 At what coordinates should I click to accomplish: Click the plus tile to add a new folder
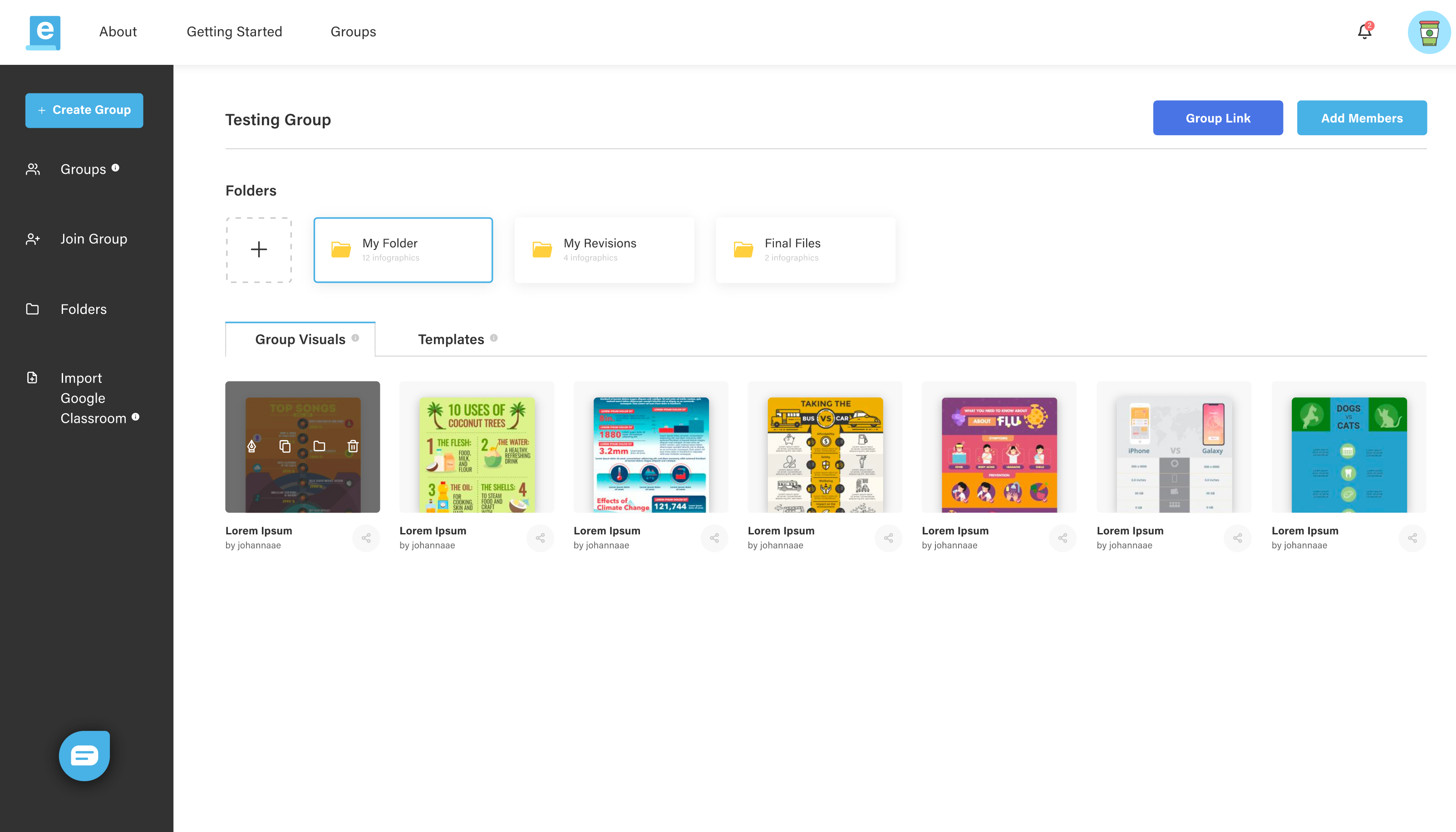pos(258,249)
